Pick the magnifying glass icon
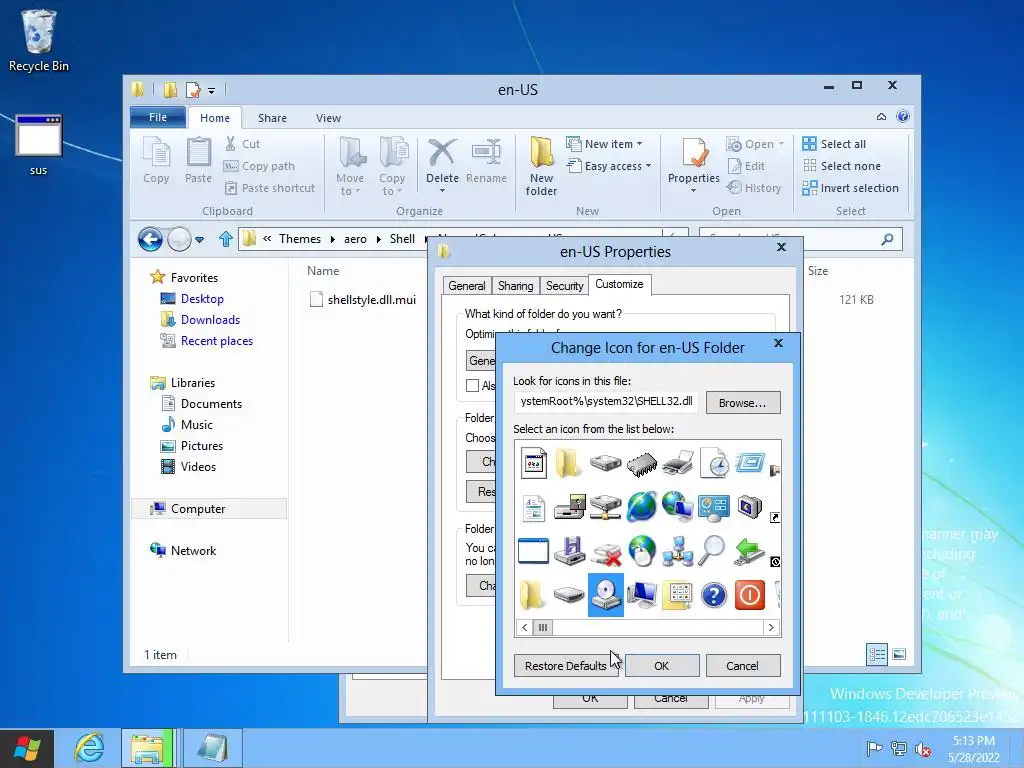The height and width of the screenshot is (768, 1024). point(712,551)
